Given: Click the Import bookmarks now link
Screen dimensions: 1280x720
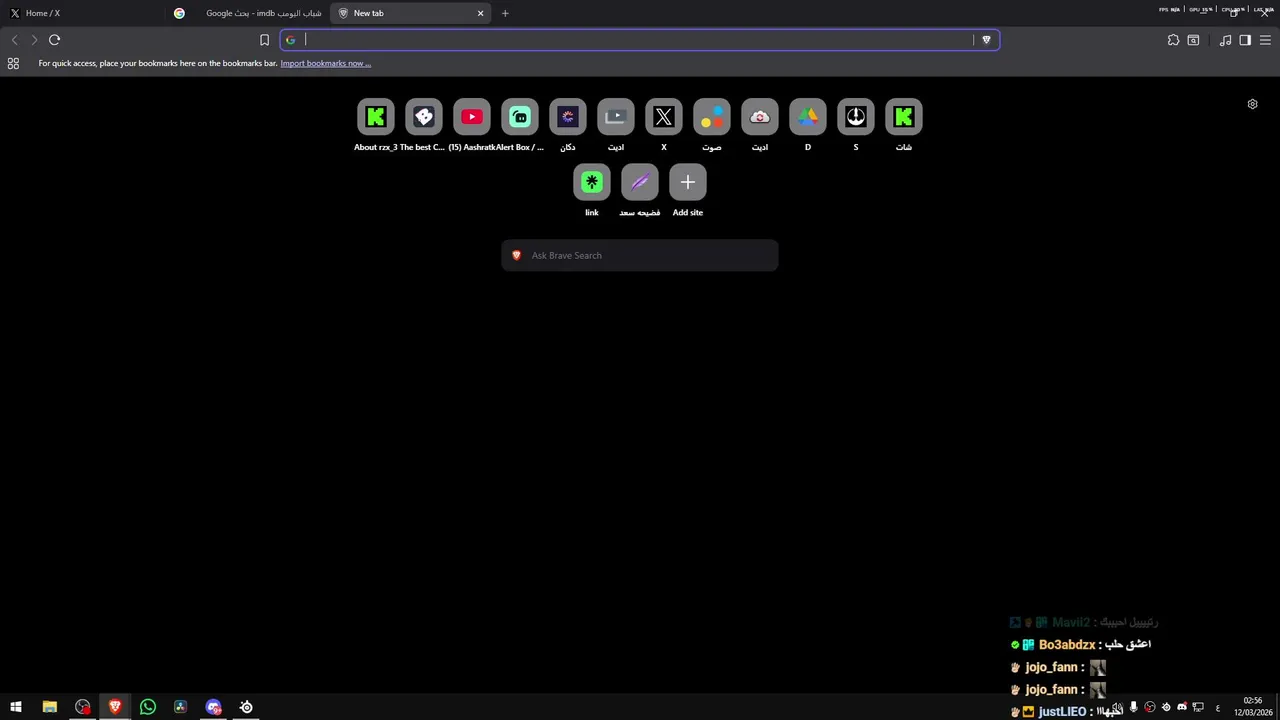Looking at the screenshot, I should [325, 63].
